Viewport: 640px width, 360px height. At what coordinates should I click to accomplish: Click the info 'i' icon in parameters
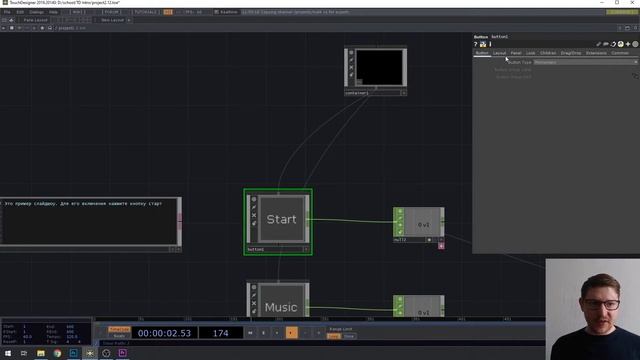click(490, 44)
